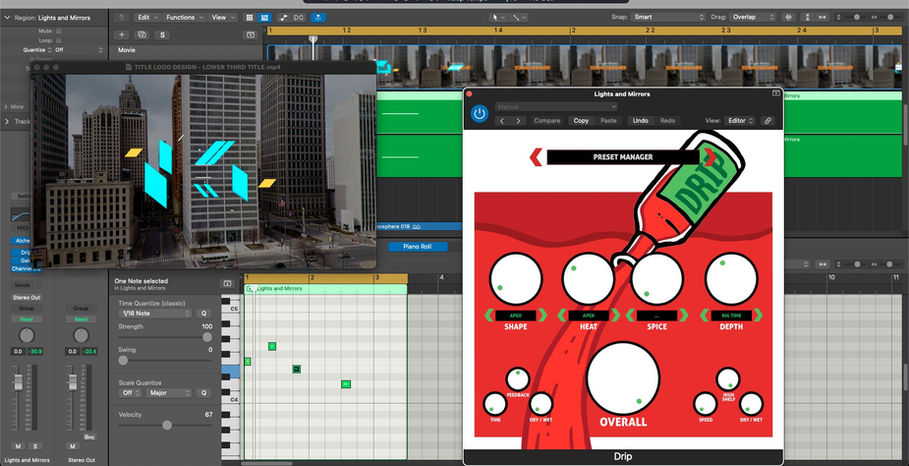Open the Edit menu in tracks area
The image size is (909, 466).
tap(146, 17)
